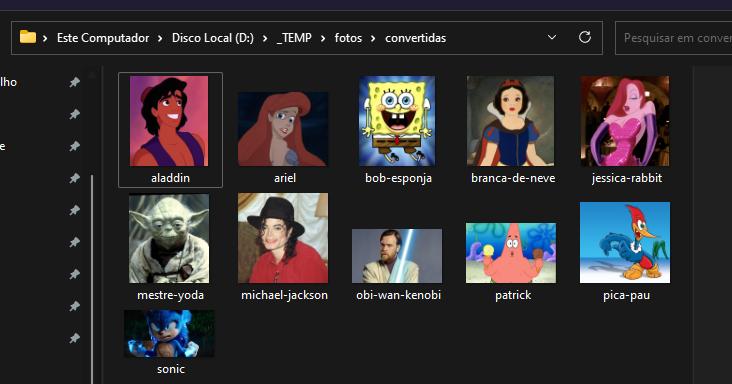Viewport: 732px width, 384px height.
Task: Click the folder icon in the address bar
Action: tap(28, 37)
